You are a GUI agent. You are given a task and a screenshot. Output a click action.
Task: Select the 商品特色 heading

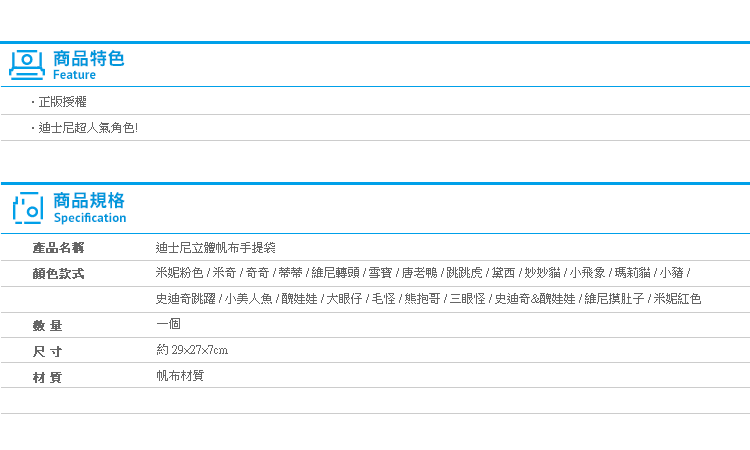pyautogui.click(x=88, y=58)
